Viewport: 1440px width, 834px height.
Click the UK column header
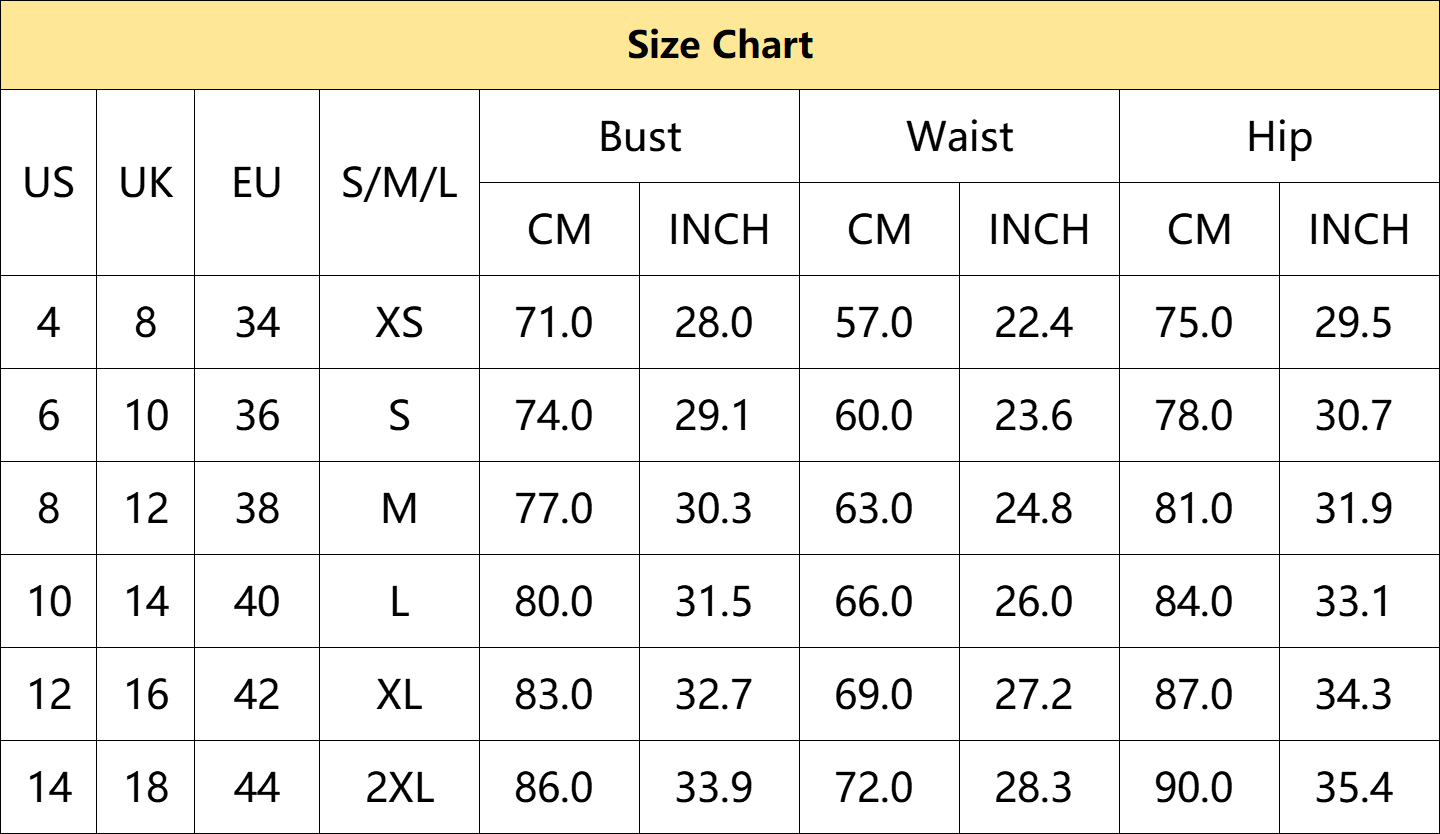click(146, 183)
